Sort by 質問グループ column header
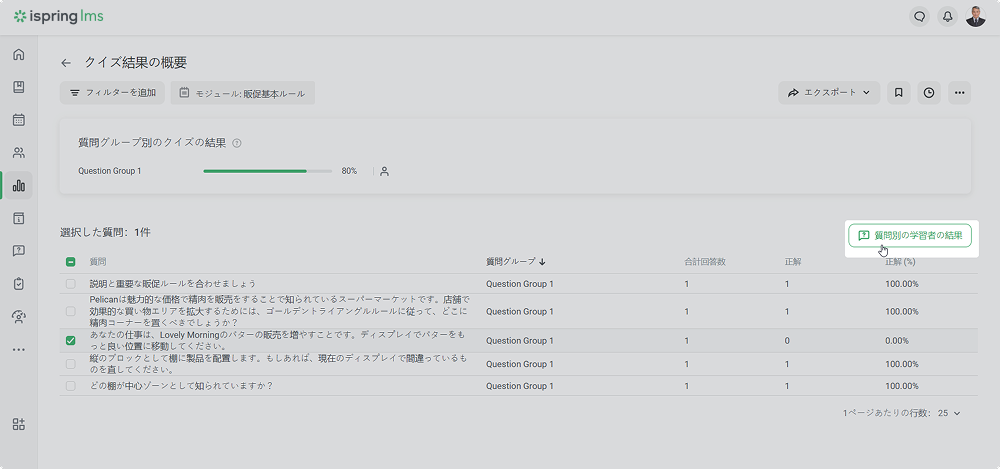 click(x=515, y=262)
